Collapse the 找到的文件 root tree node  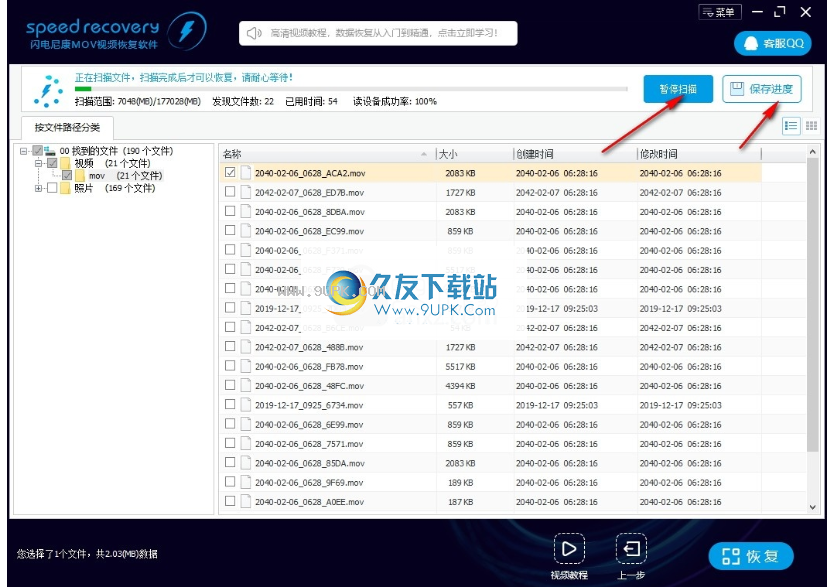(x=23, y=151)
